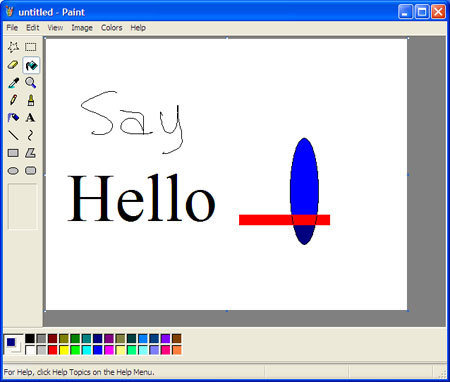The width and height of the screenshot is (450, 382).
Task: Select the Pencil tool
Action: [x=13, y=100]
